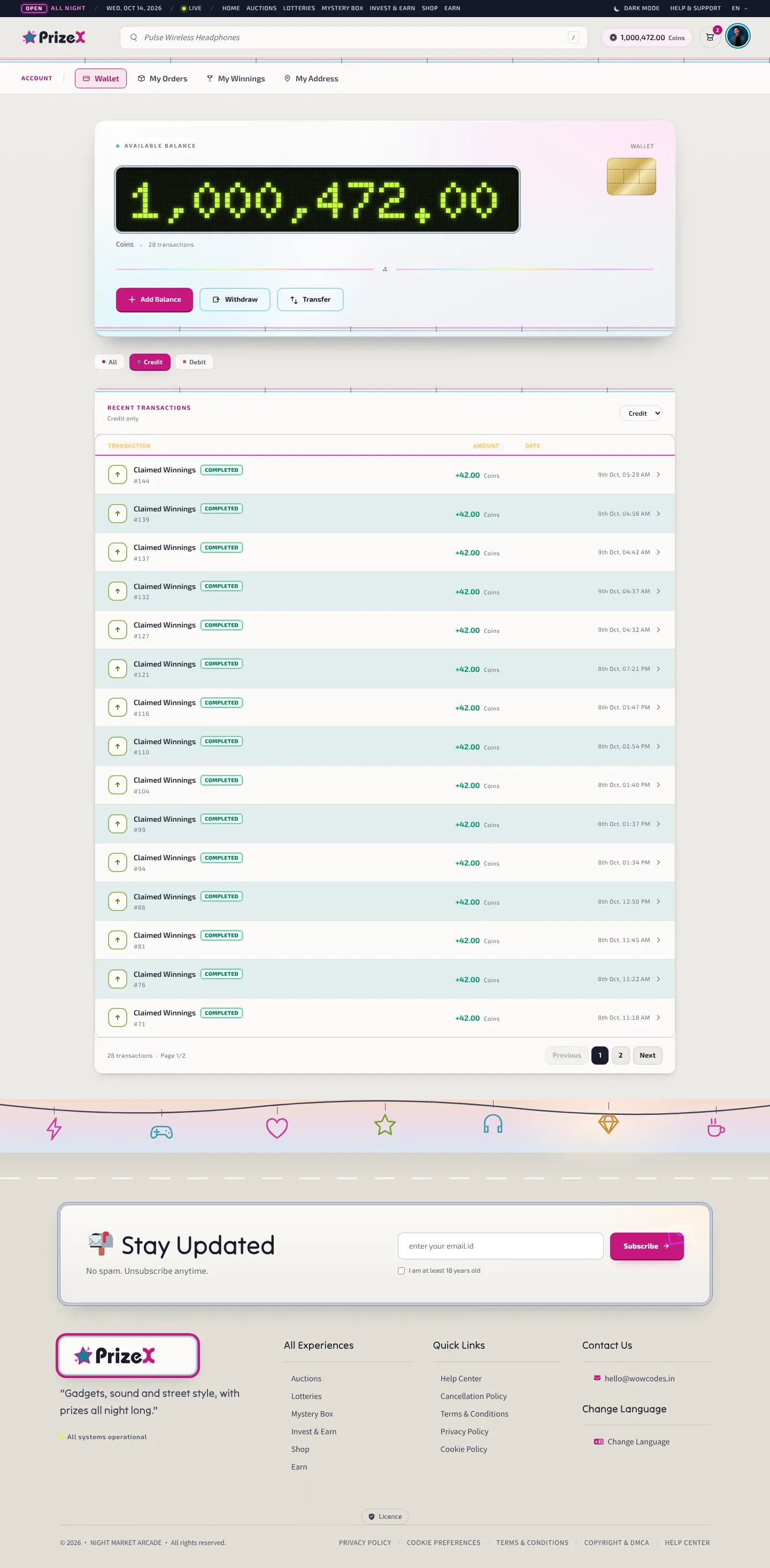Select the Debit filter chip
Viewport: 770px width, 1568px height.
pos(194,362)
